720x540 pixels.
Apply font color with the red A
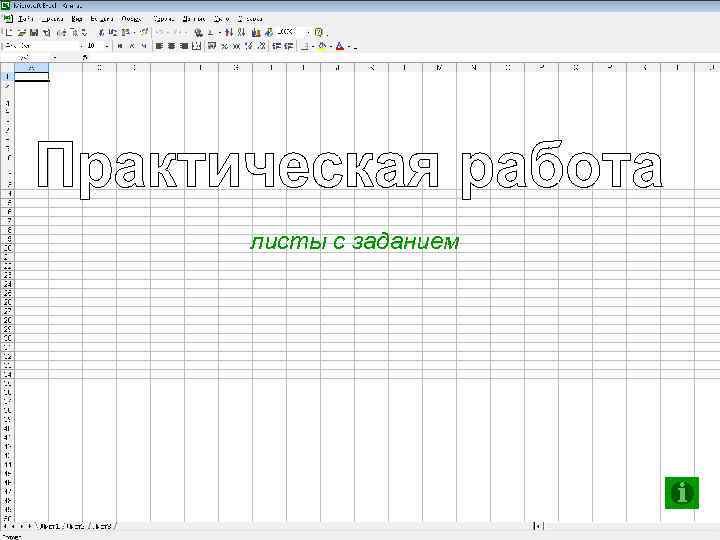click(340, 46)
